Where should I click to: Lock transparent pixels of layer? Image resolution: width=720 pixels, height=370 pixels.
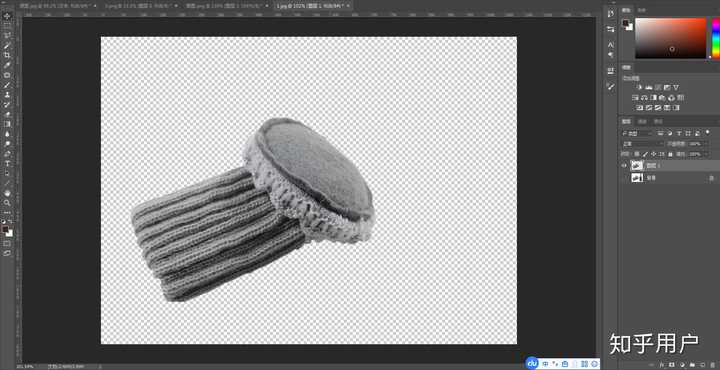636,154
